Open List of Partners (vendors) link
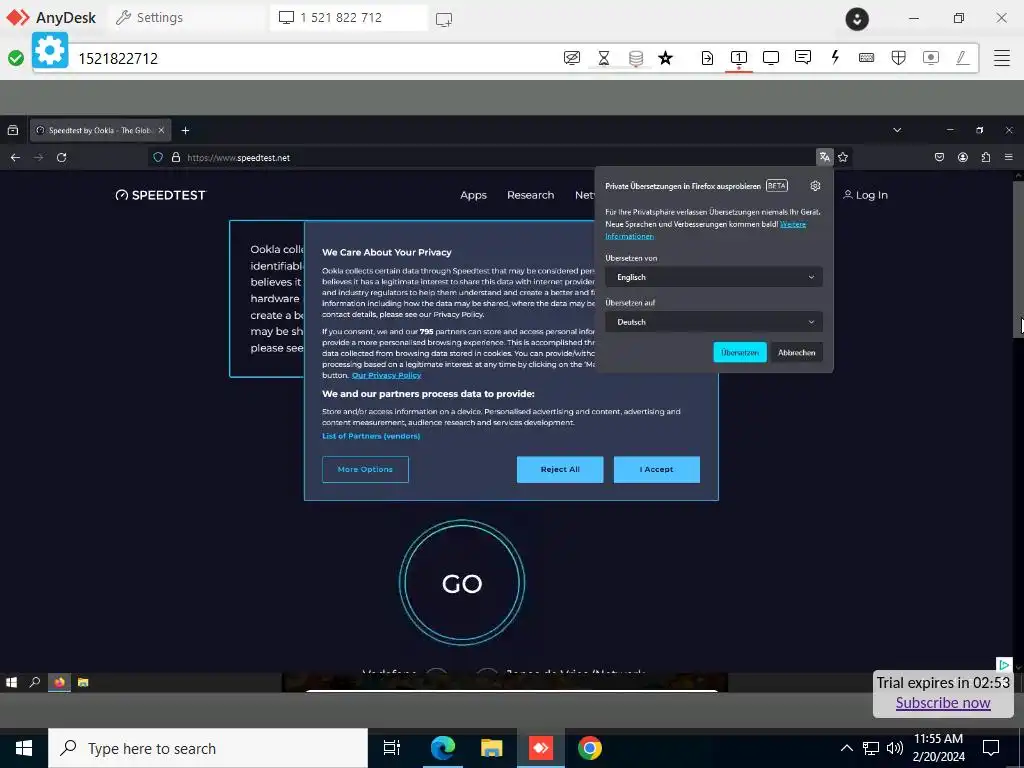Image resolution: width=1024 pixels, height=768 pixels. pyautogui.click(x=371, y=436)
